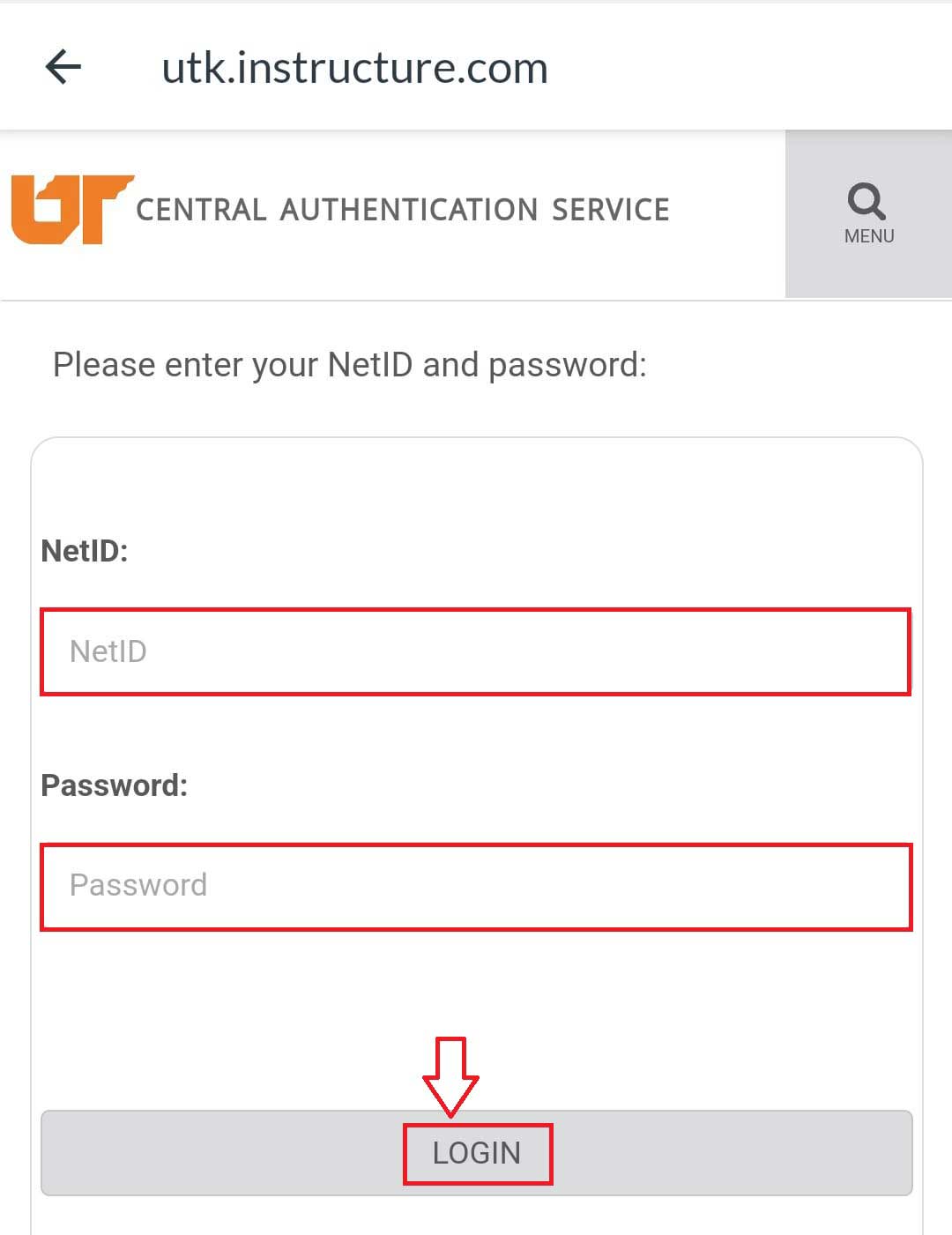The height and width of the screenshot is (1235, 952).
Task: Click the Central Authentication Service heading
Action: click(403, 210)
